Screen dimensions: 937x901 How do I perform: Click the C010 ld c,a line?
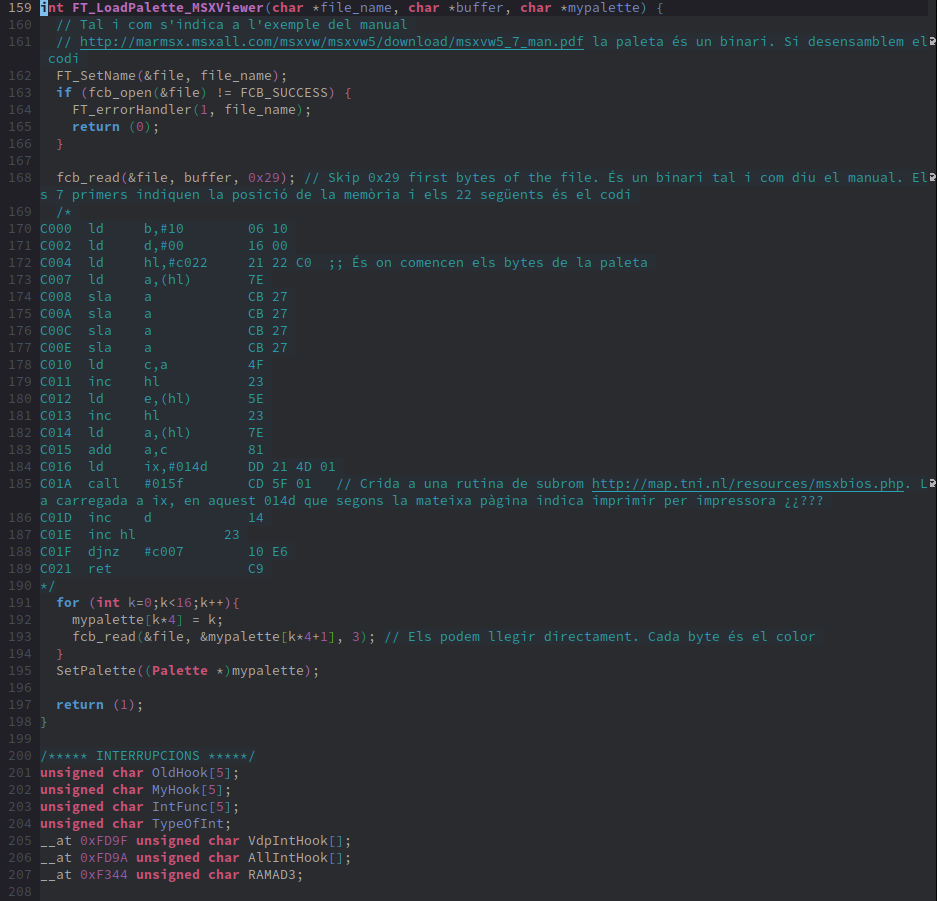[x=152, y=364]
